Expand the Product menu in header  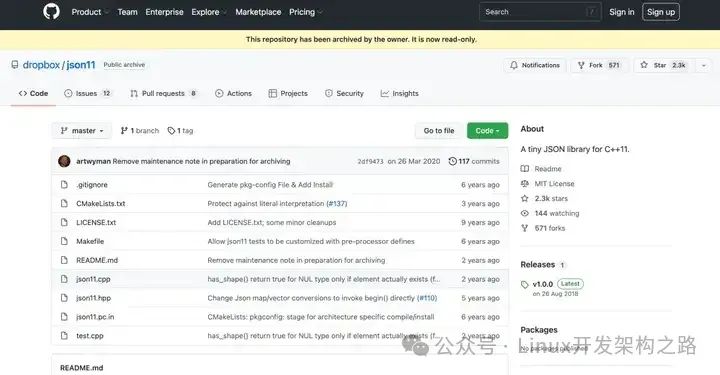89,12
